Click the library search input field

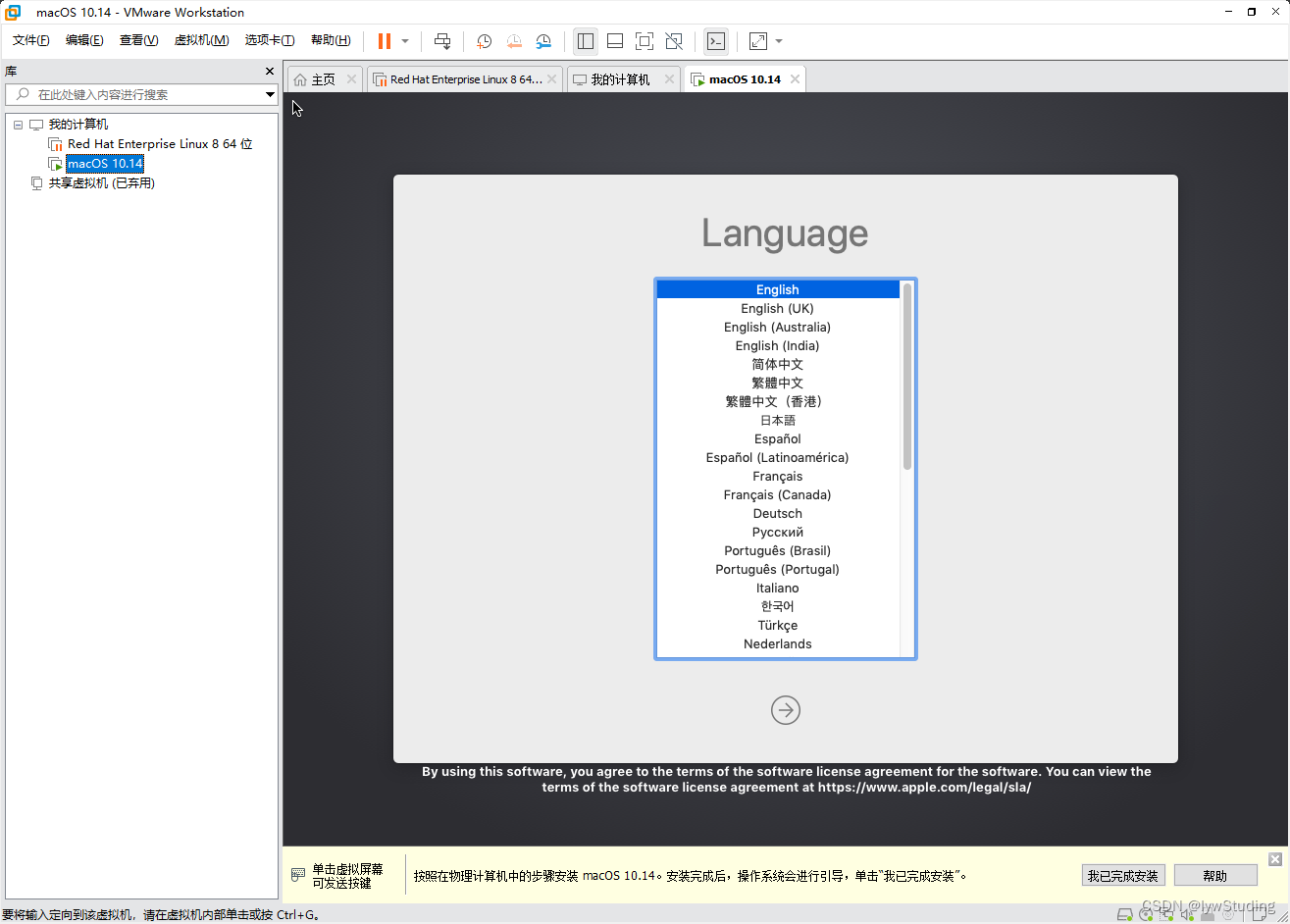pos(142,94)
